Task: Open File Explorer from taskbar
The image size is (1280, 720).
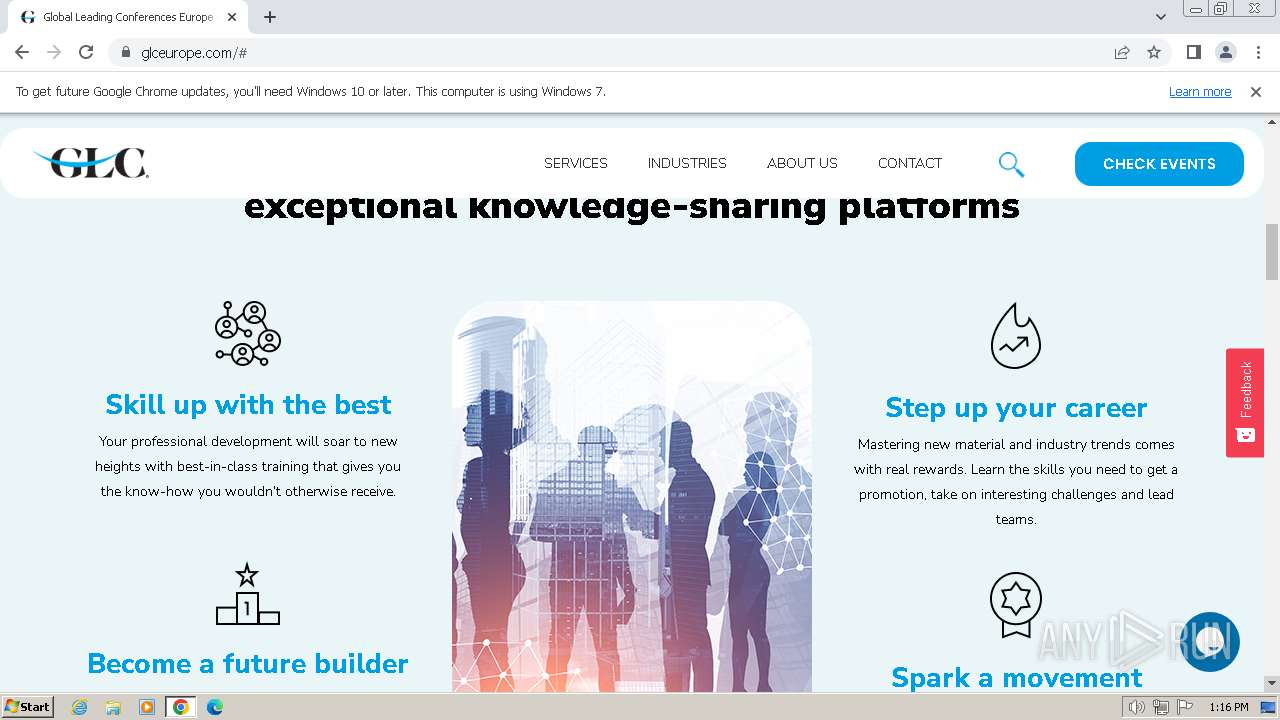Action: [x=113, y=707]
